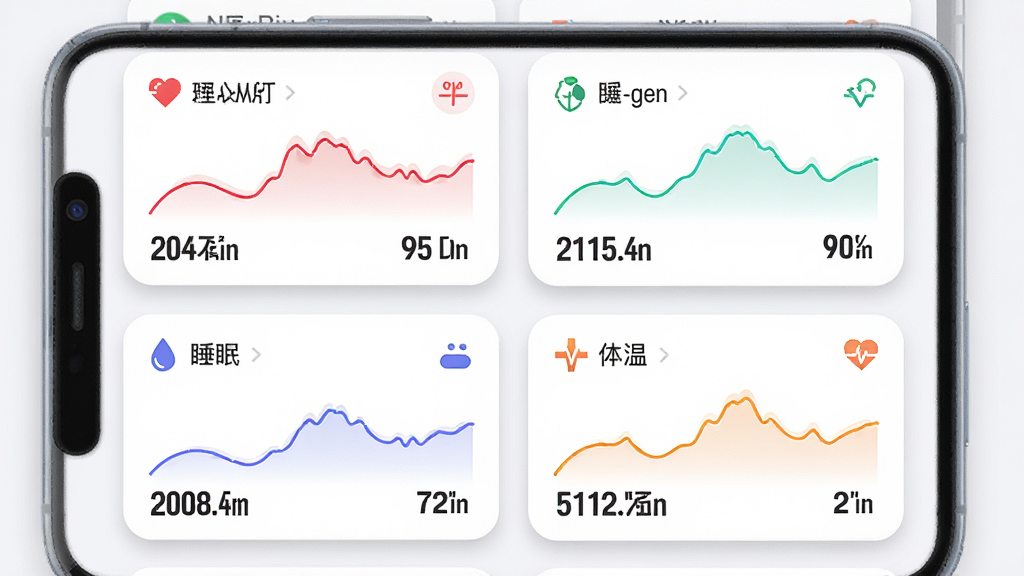The height and width of the screenshot is (576, 1024).
Task: Tap the orange pulse cross icon
Action: 571,355
